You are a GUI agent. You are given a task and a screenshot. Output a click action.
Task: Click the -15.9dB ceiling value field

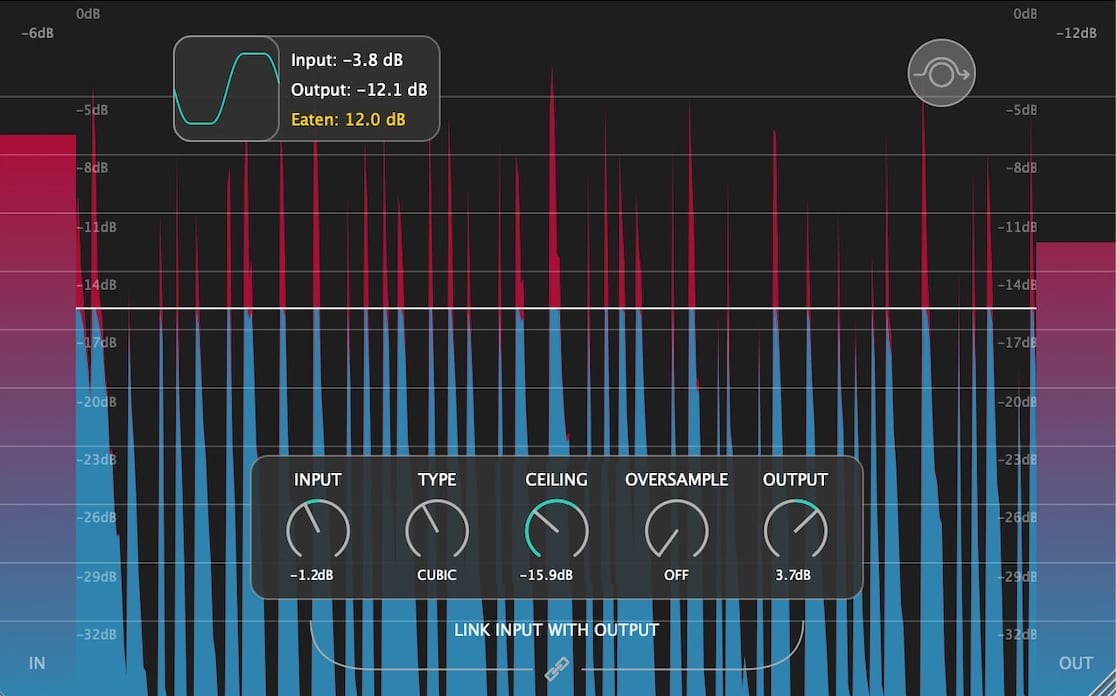pyautogui.click(x=546, y=575)
